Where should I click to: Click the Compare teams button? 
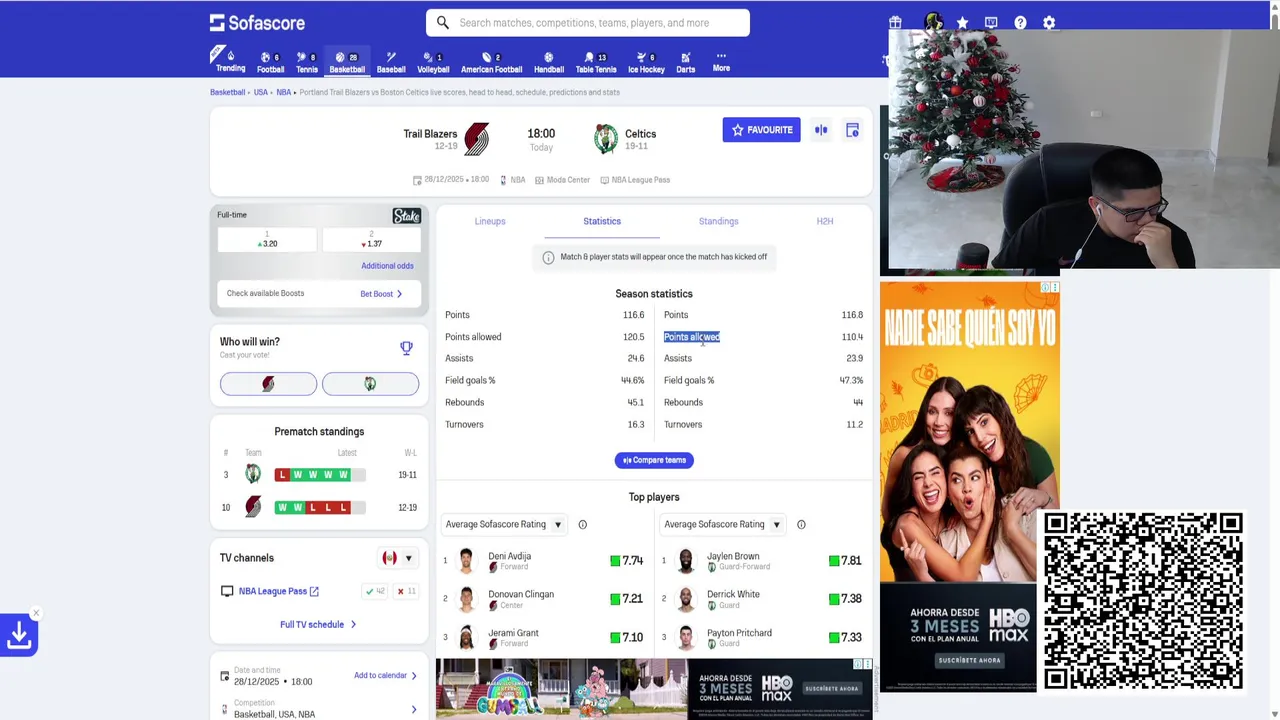[x=654, y=460]
